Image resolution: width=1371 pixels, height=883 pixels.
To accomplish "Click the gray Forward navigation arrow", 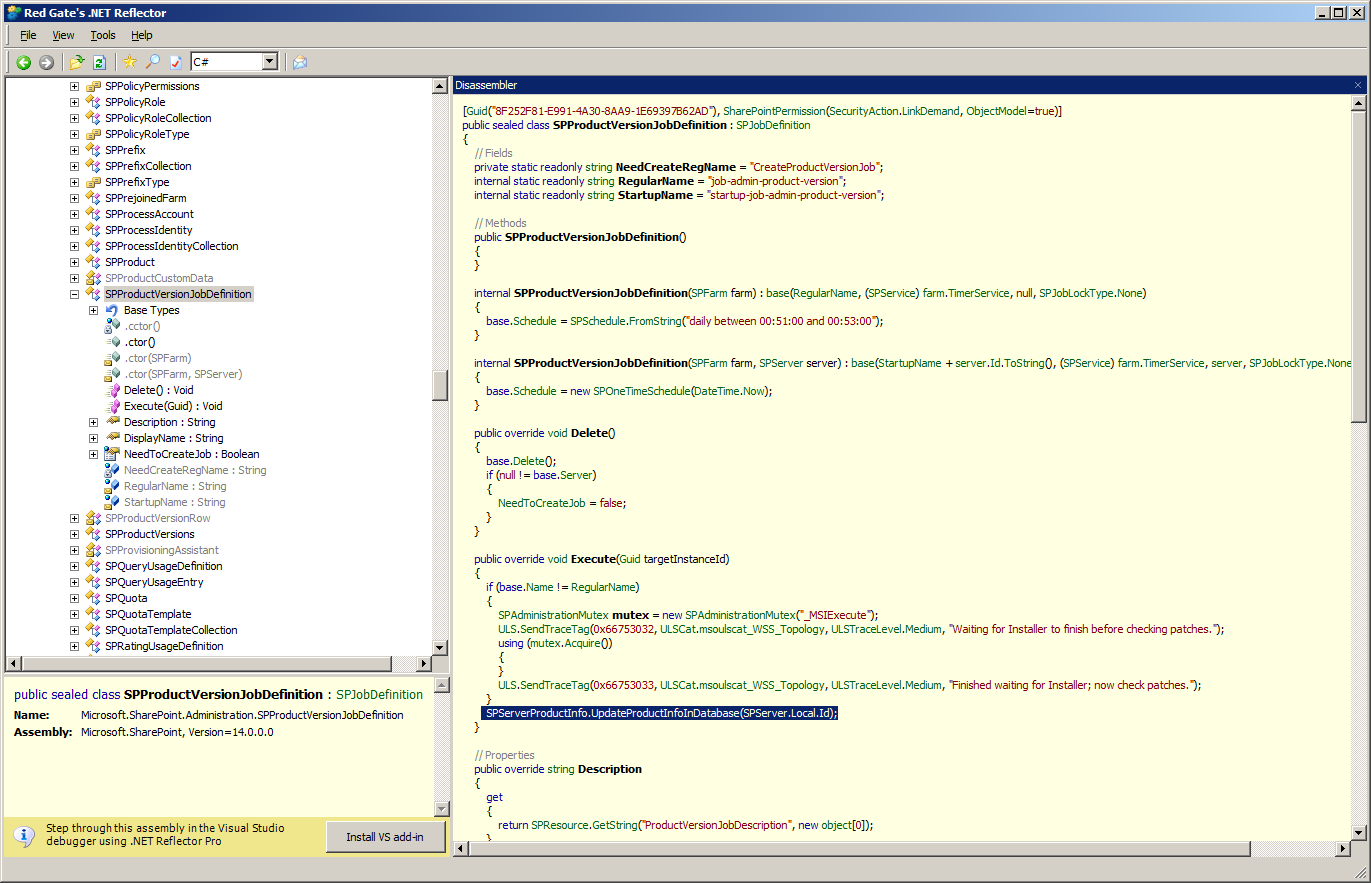I will point(46,62).
